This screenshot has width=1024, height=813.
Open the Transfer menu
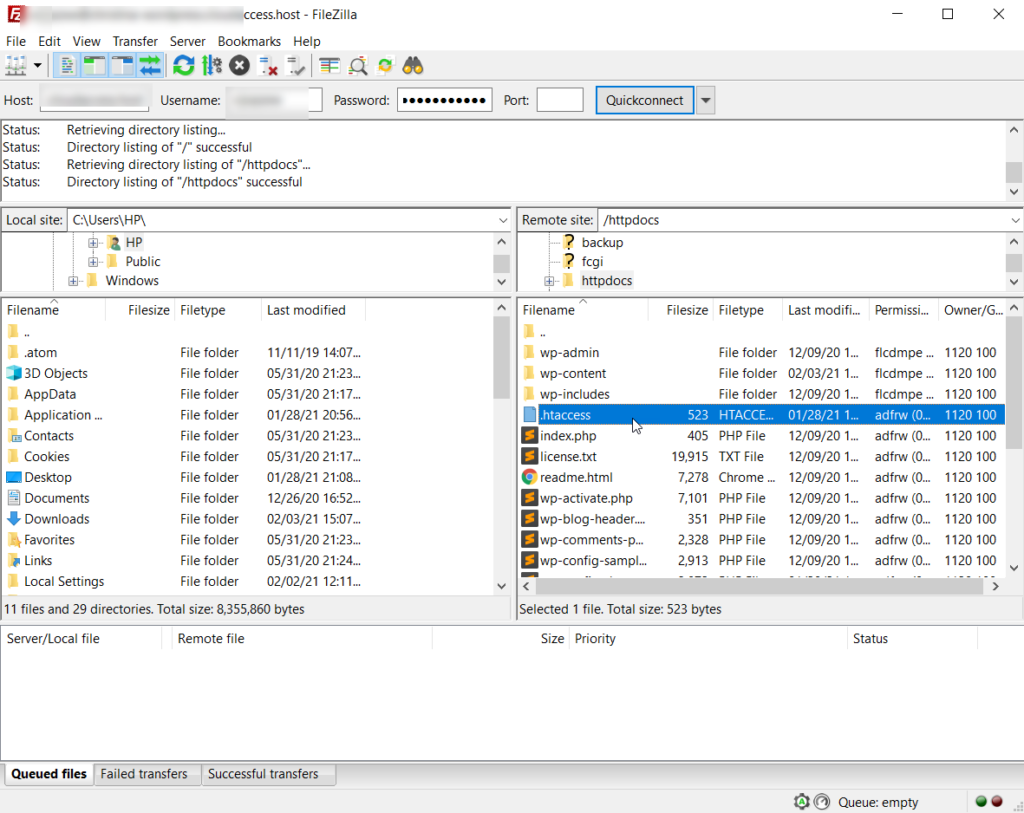tap(135, 41)
